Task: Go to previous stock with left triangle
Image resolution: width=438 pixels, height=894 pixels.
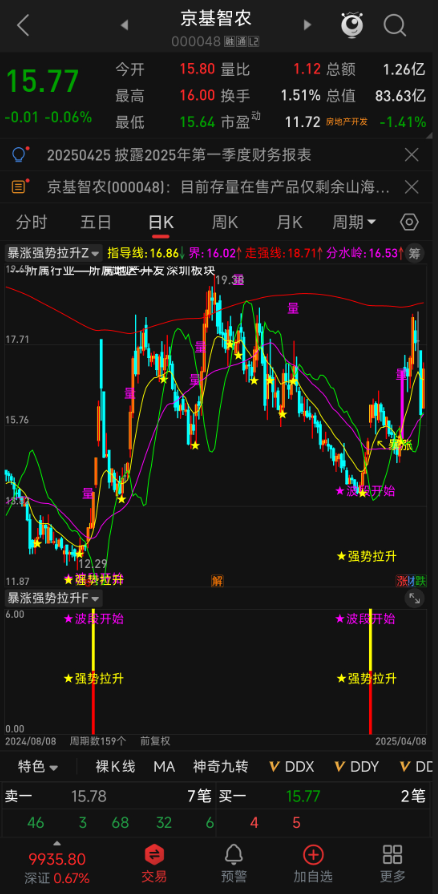Action: [x=124, y=25]
